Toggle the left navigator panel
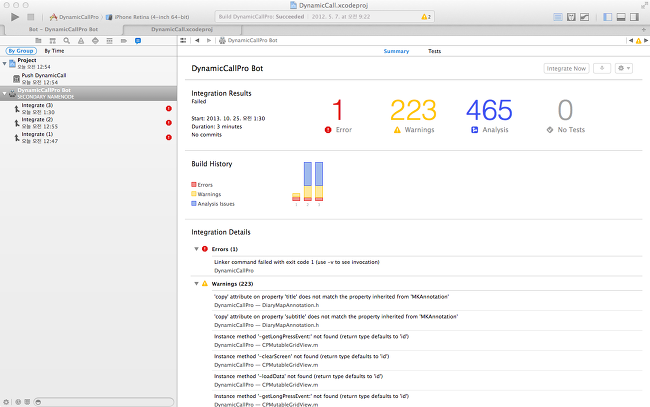This screenshot has height=407, width=650. click(608, 17)
